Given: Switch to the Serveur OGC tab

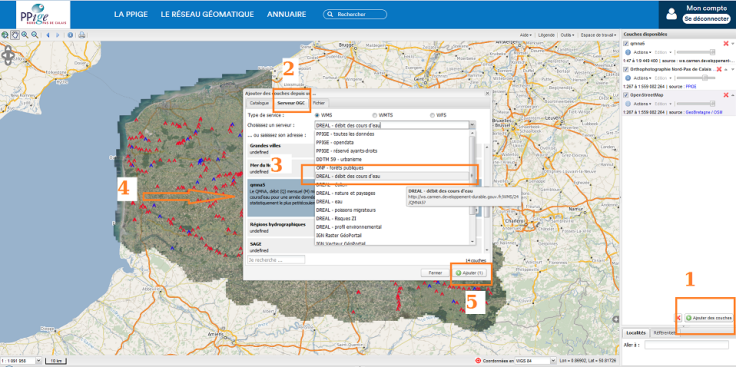Looking at the screenshot, I should point(291,103).
